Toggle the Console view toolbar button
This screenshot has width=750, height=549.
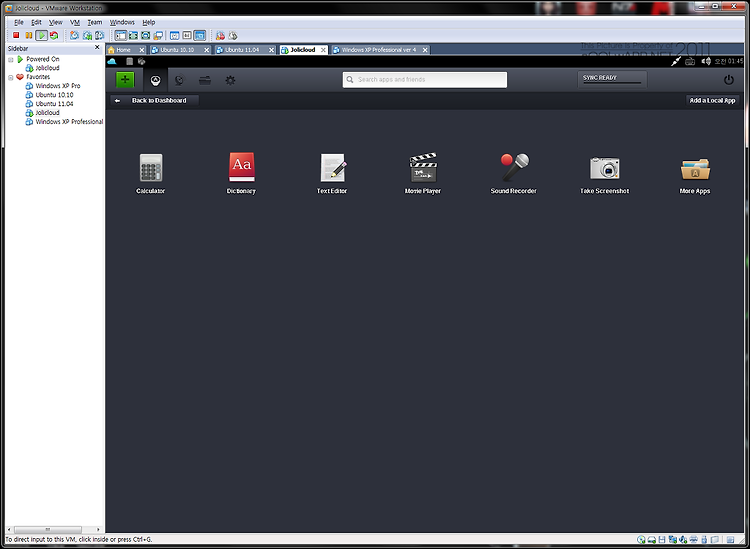click(x=200, y=35)
